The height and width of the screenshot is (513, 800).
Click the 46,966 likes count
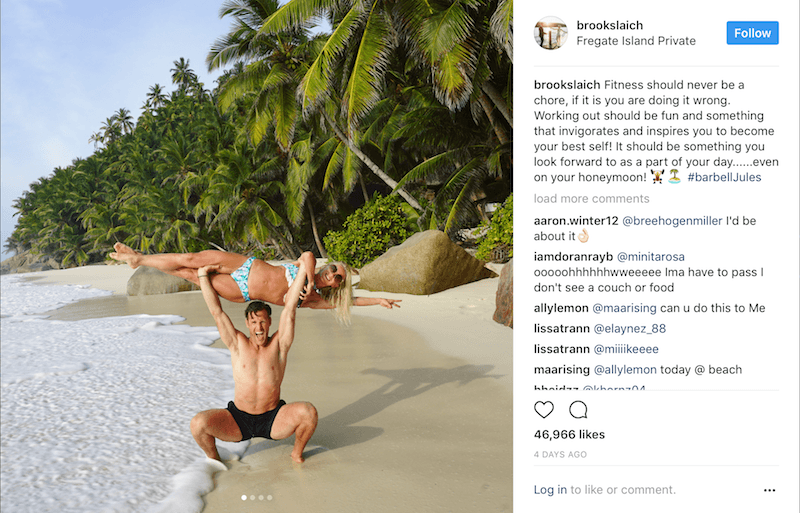568,435
